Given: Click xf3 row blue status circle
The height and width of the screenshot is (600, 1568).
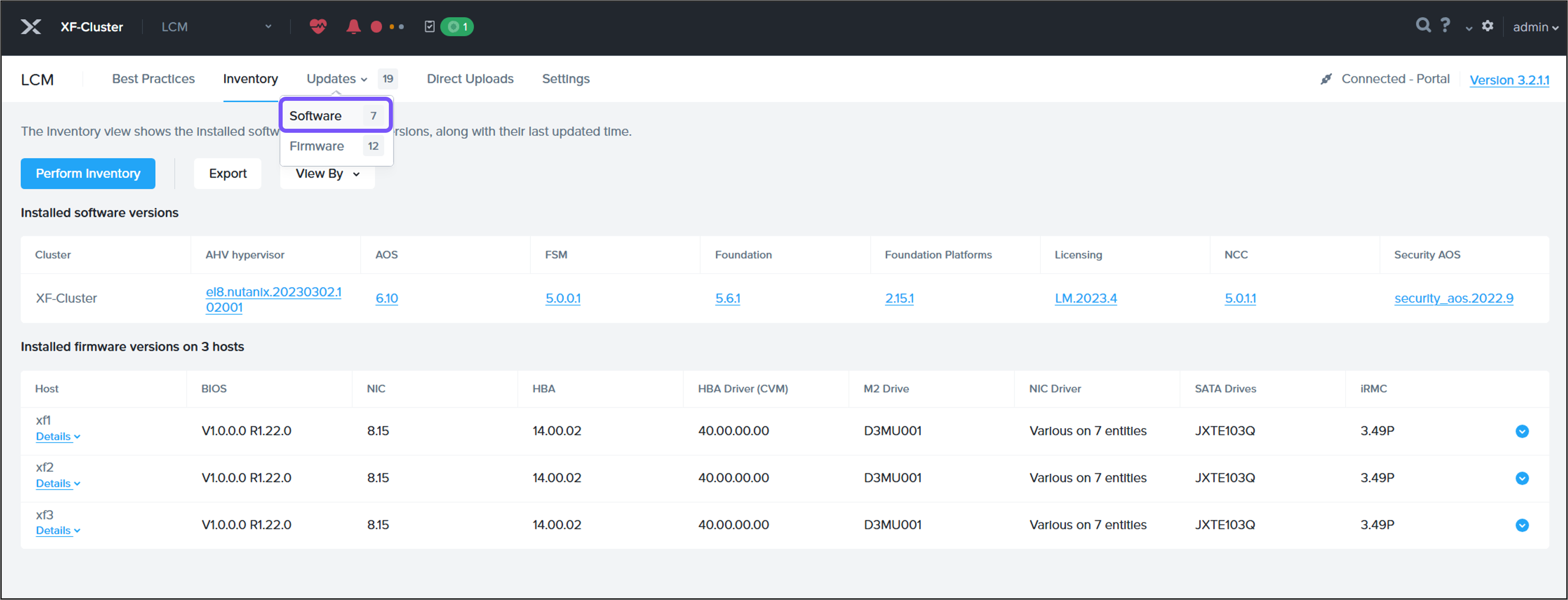Looking at the screenshot, I should coord(1522,525).
